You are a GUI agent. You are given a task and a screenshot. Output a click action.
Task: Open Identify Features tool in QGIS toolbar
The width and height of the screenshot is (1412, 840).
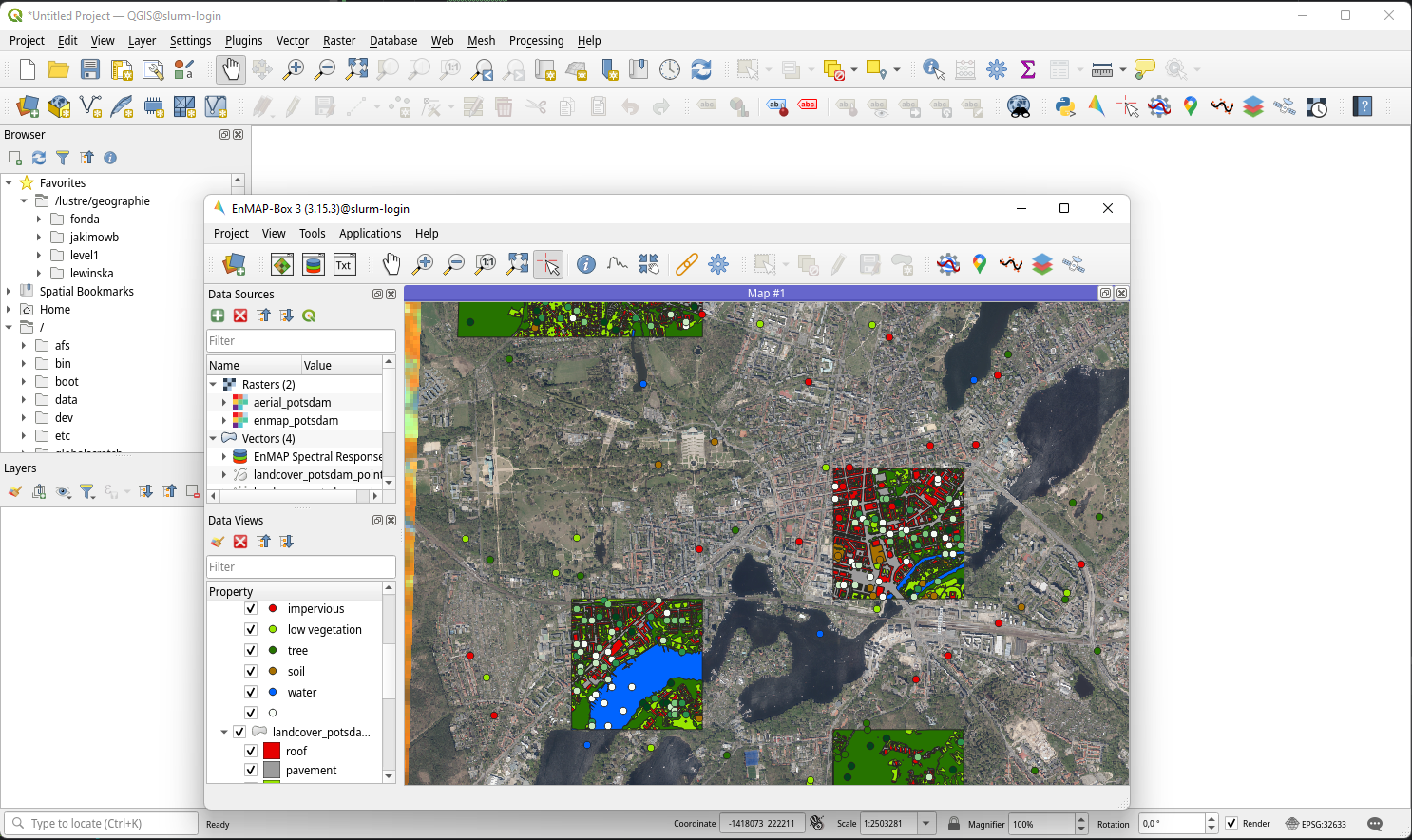pos(933,69)
